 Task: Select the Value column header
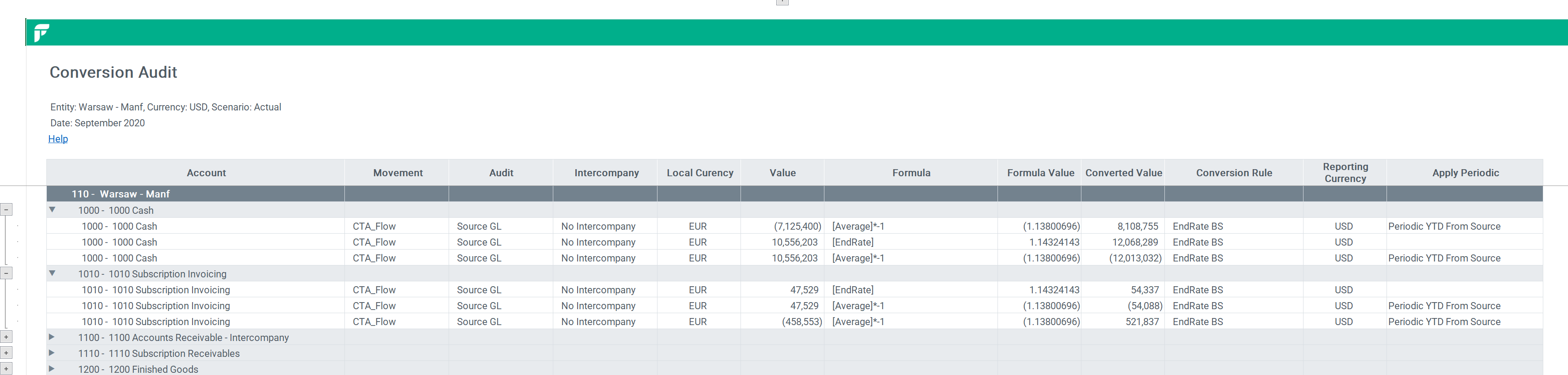(x=782, y=173)
